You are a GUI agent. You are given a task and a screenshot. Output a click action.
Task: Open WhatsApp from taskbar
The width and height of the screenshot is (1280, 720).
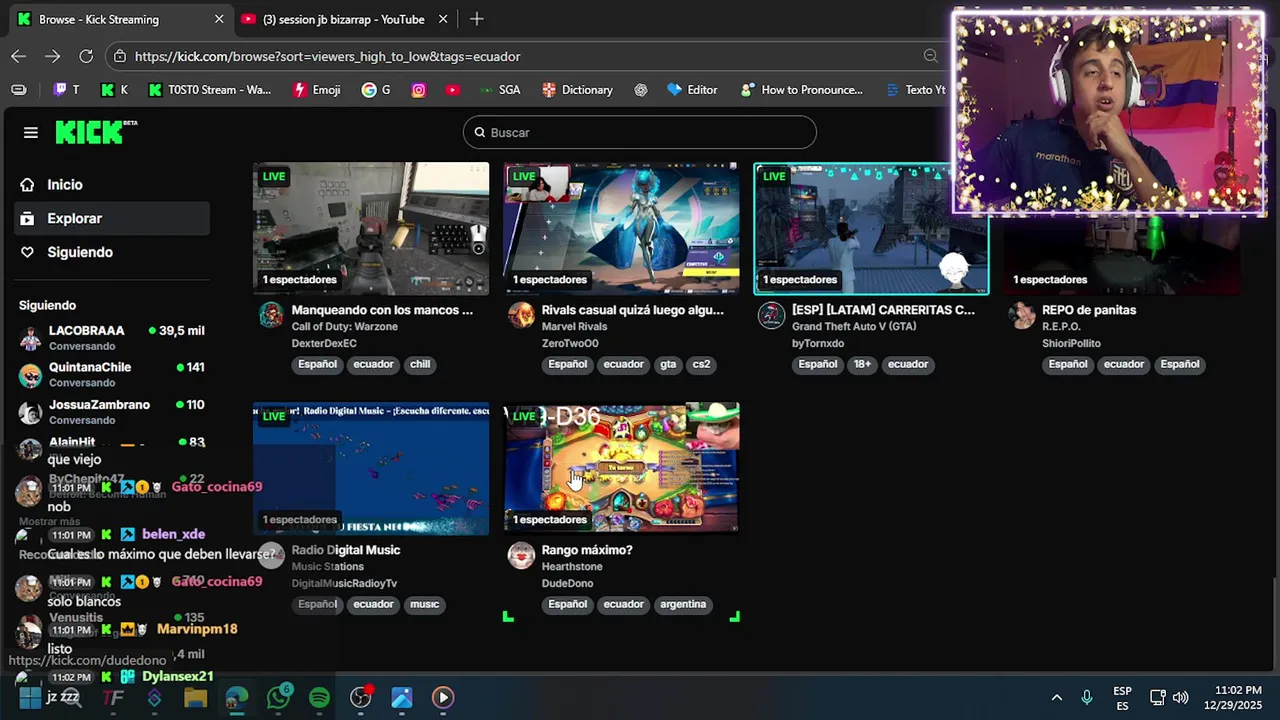[x=278, y=697]
